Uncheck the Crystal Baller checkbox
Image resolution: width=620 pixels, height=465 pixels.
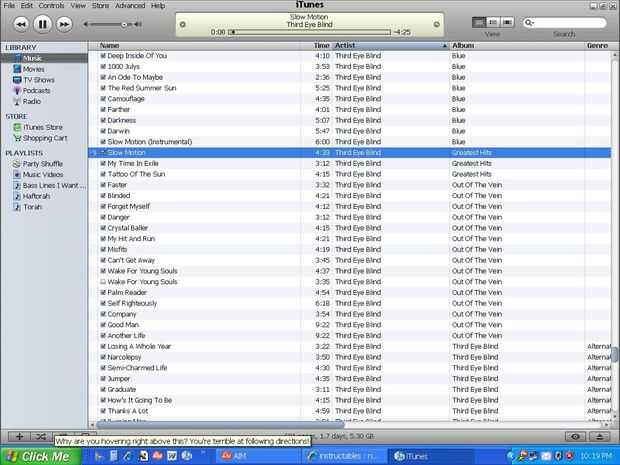(103, 228)
